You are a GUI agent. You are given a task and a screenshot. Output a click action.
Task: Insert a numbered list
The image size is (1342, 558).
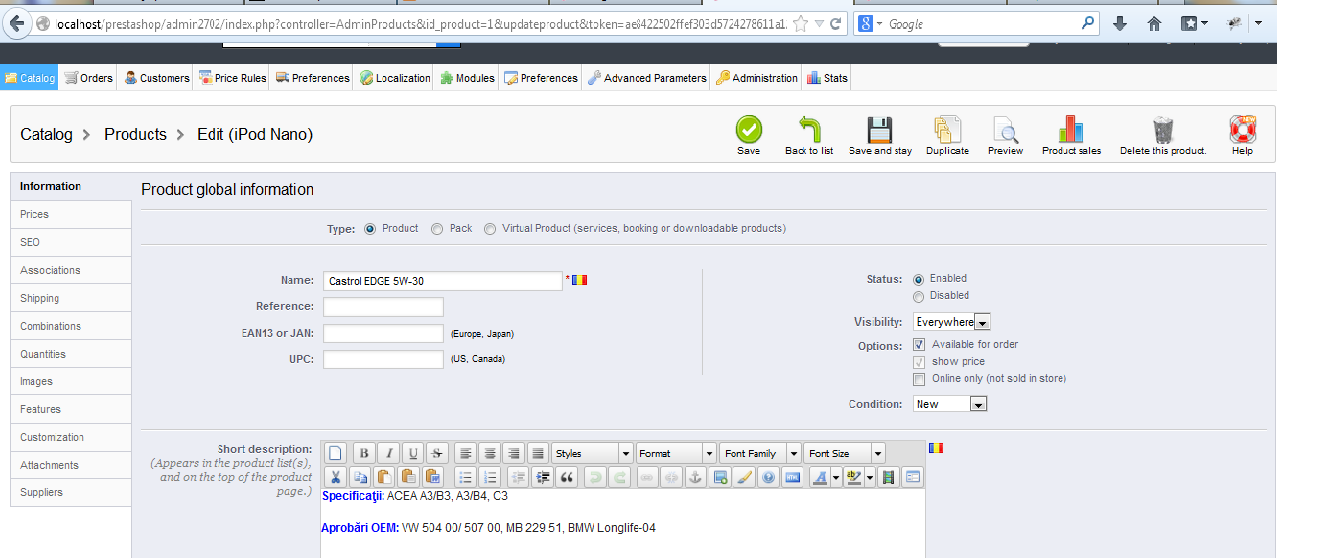[489, 477]
